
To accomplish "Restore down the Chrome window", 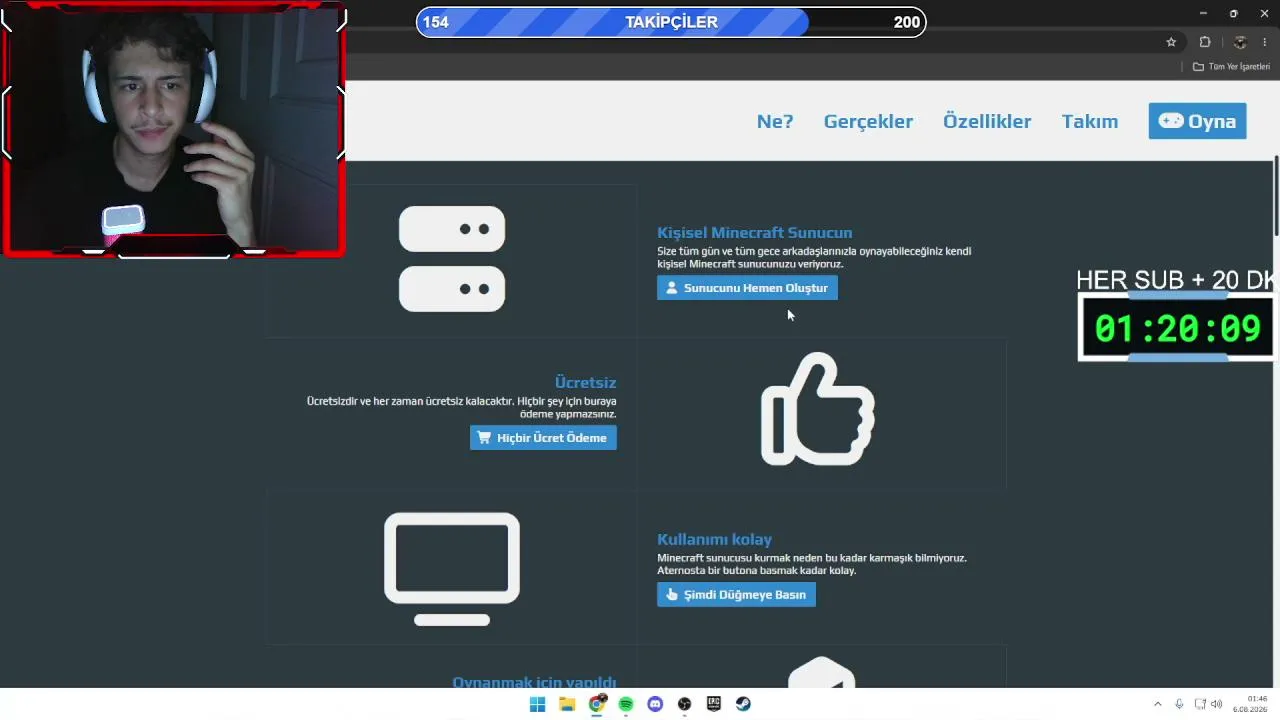I will pos(1233,13).
